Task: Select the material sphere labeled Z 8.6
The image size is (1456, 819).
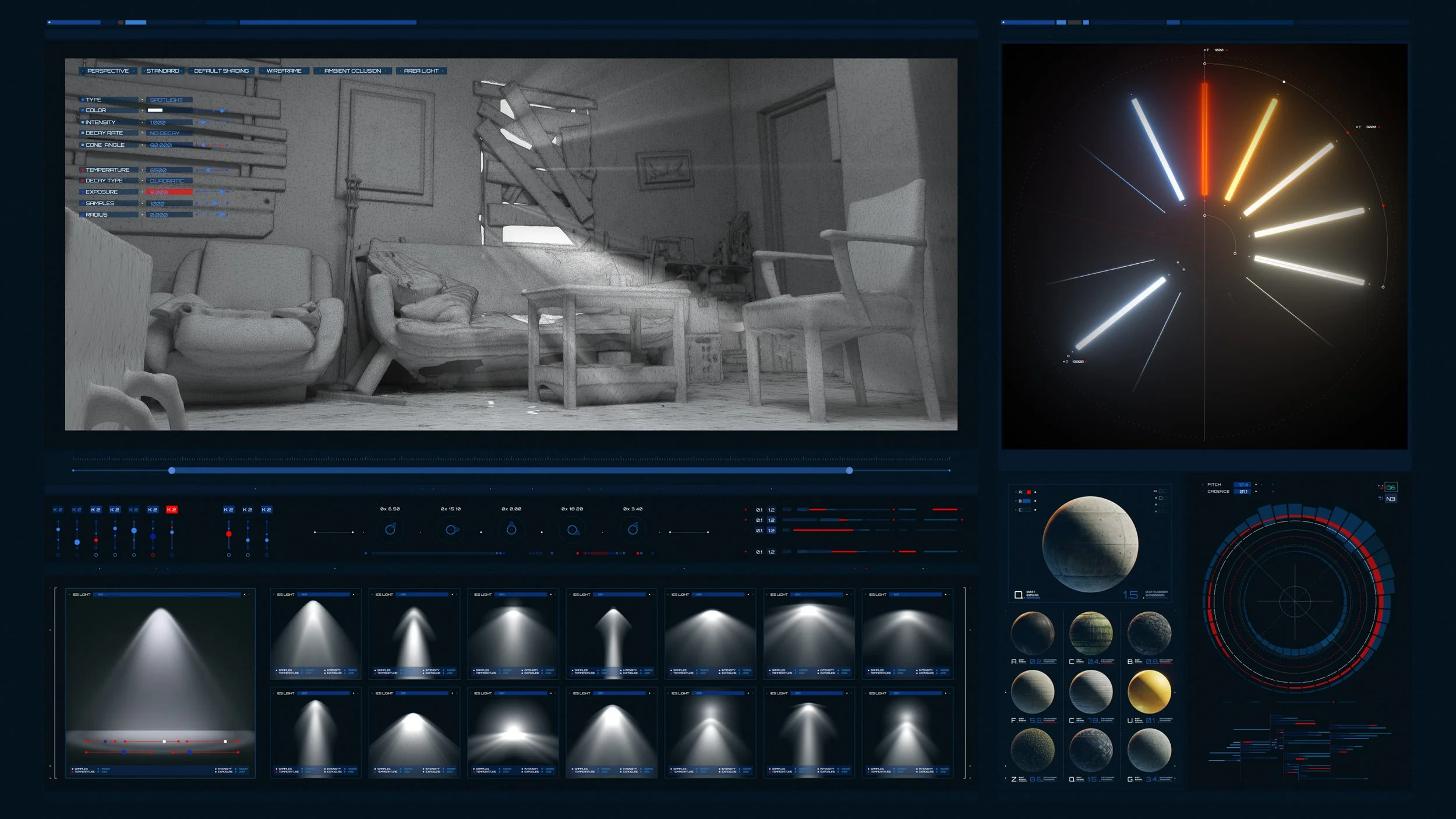Action: coord(1033,750)
